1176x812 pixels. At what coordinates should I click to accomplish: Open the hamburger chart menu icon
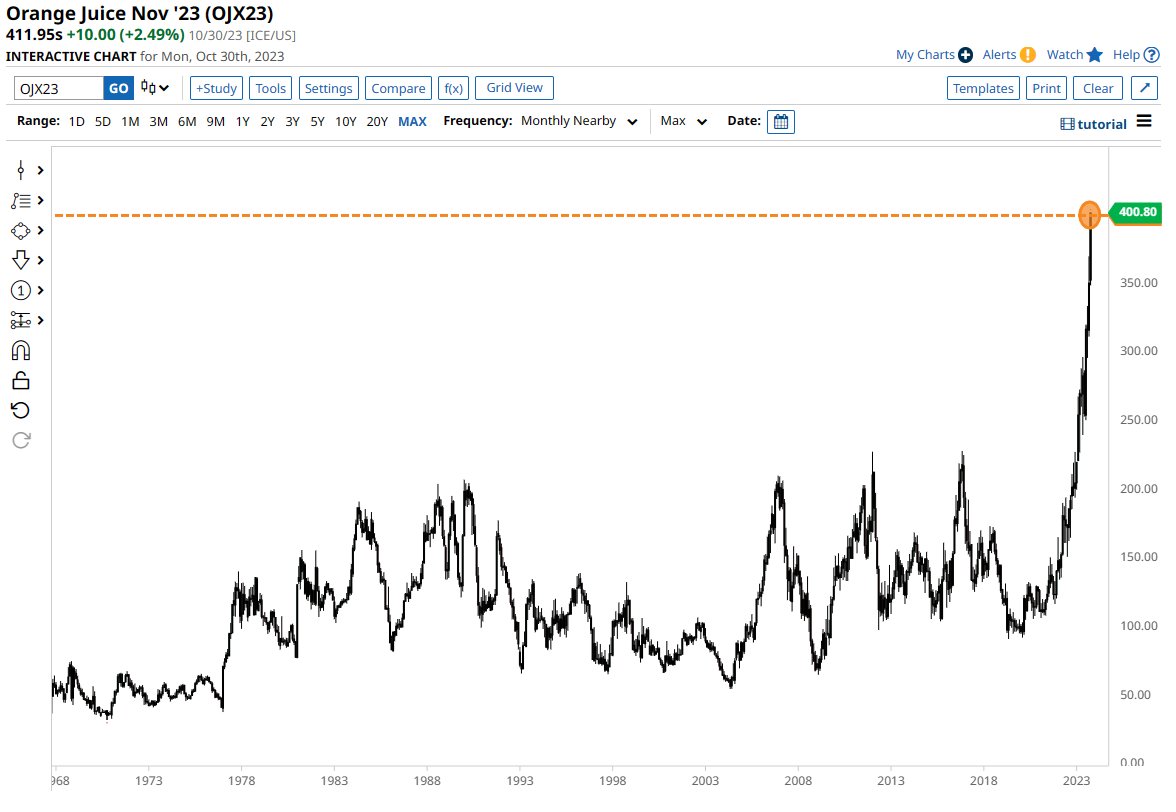(1144, 121)
